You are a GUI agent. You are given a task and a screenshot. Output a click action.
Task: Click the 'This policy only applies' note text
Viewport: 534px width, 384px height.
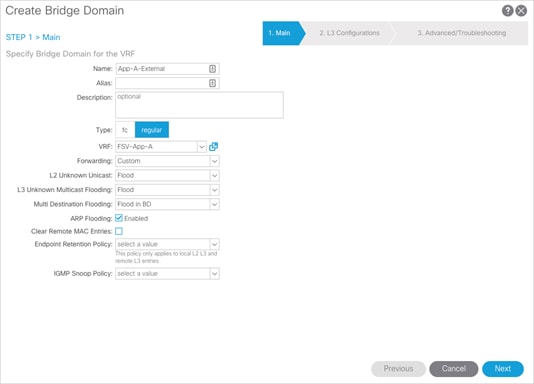(166, 257)
